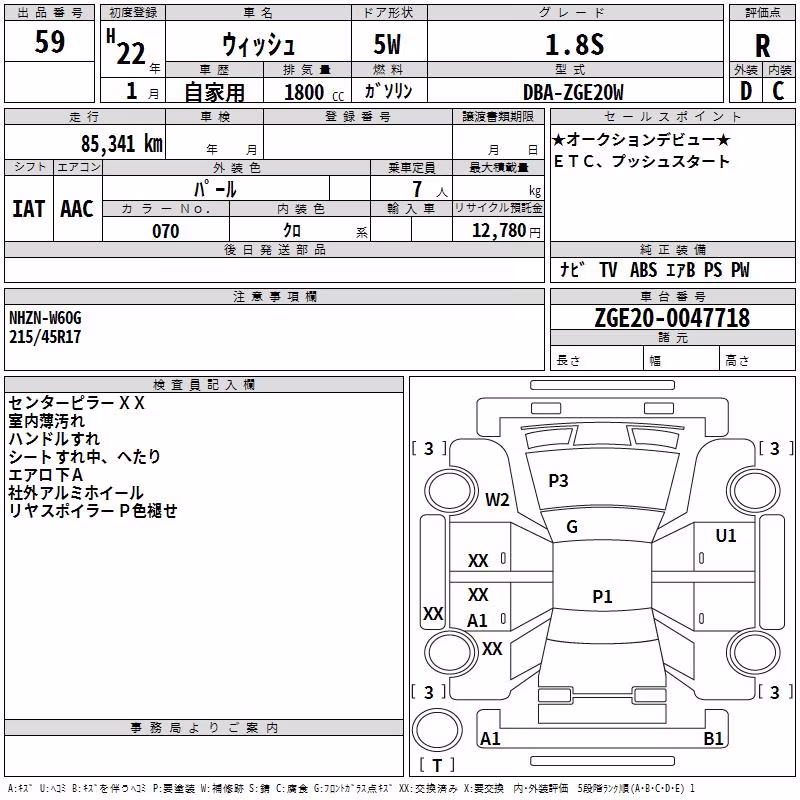Click the P1 mark on the roof
The image size is (800, 800).
(602, 596)
